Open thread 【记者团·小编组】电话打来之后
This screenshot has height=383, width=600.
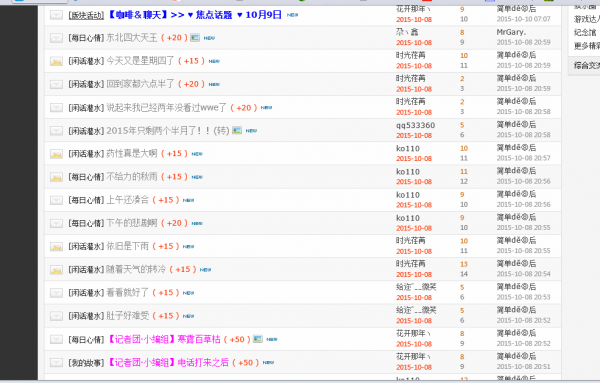click(168, 362)
